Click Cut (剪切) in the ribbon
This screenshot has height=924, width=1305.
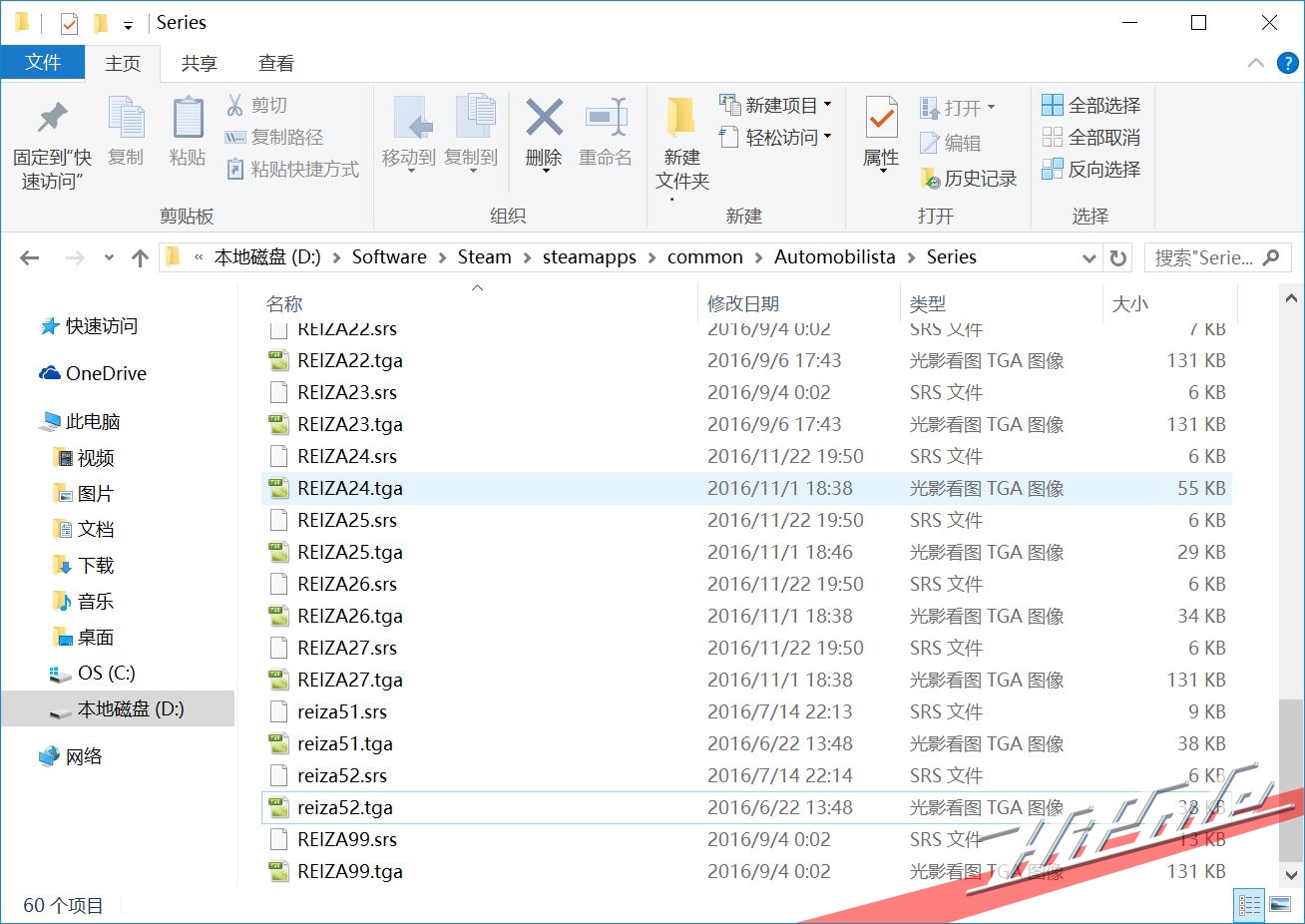(x=257, y=105)
